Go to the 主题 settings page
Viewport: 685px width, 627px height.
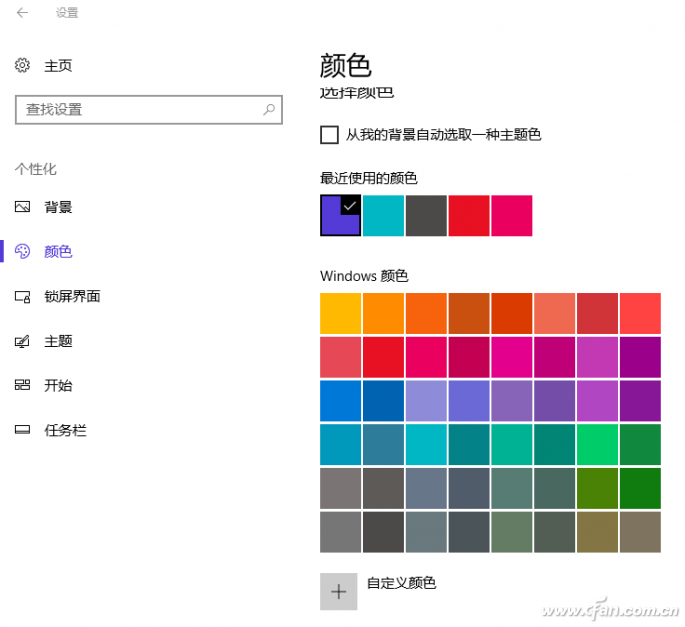point(58,341)
